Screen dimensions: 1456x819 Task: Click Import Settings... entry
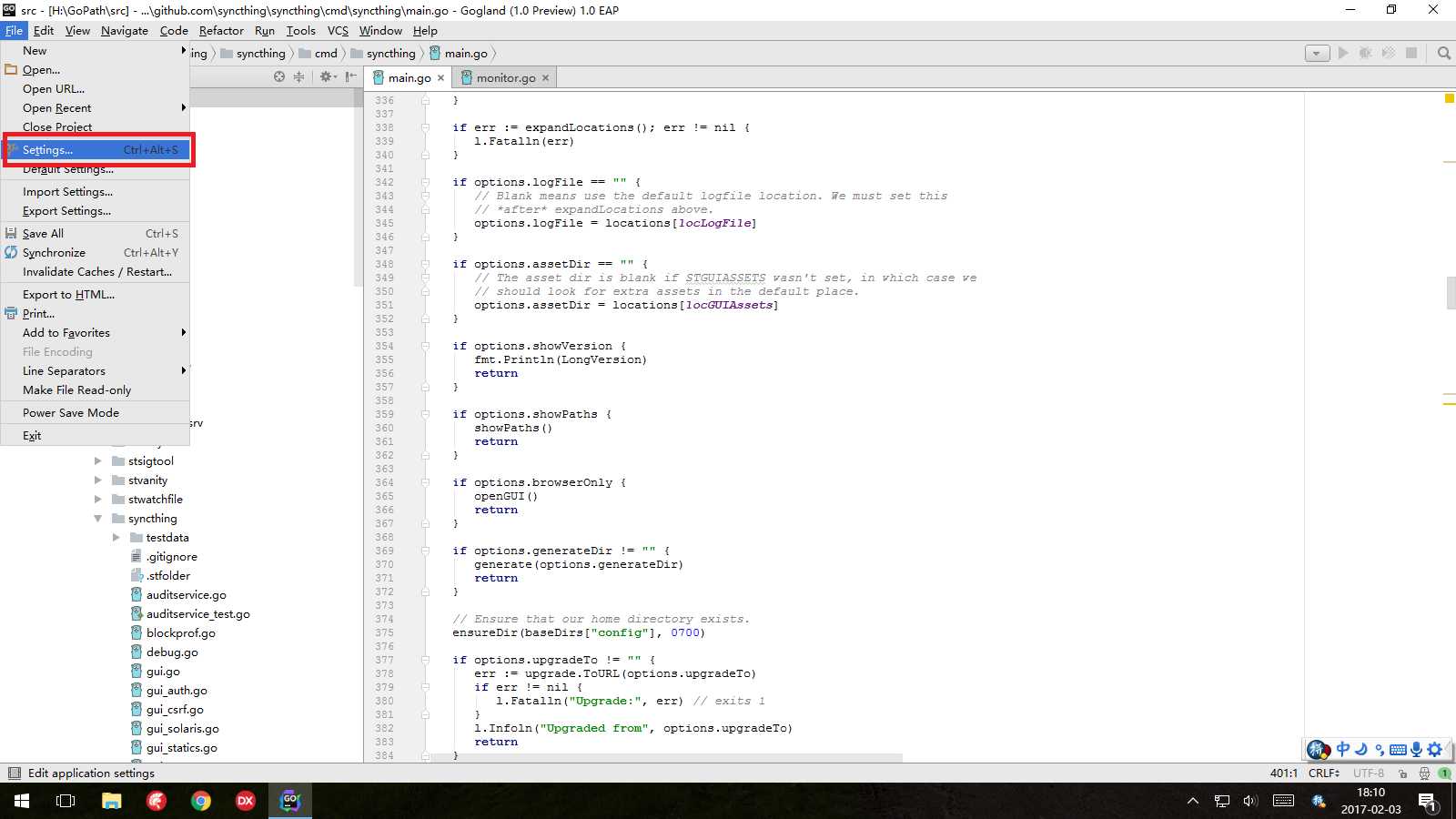tap(95, 192)
